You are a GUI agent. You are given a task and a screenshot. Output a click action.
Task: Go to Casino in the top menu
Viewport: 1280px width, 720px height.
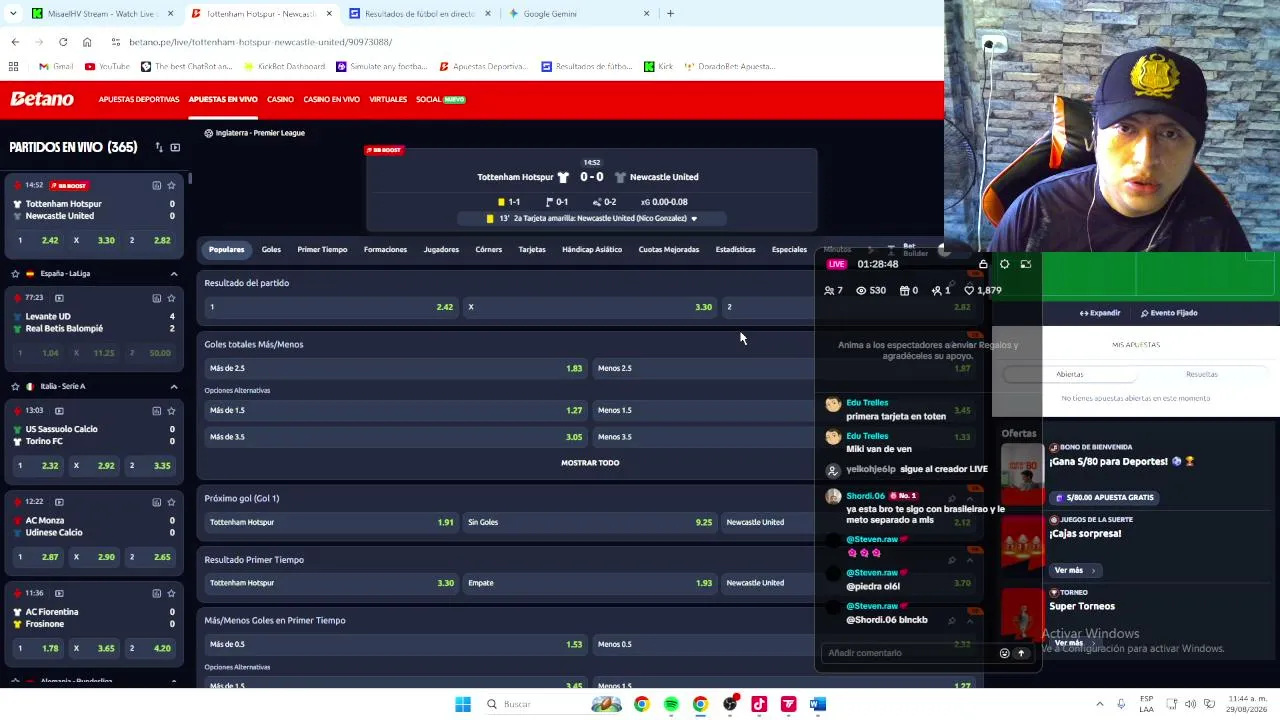tap(280, 99)
